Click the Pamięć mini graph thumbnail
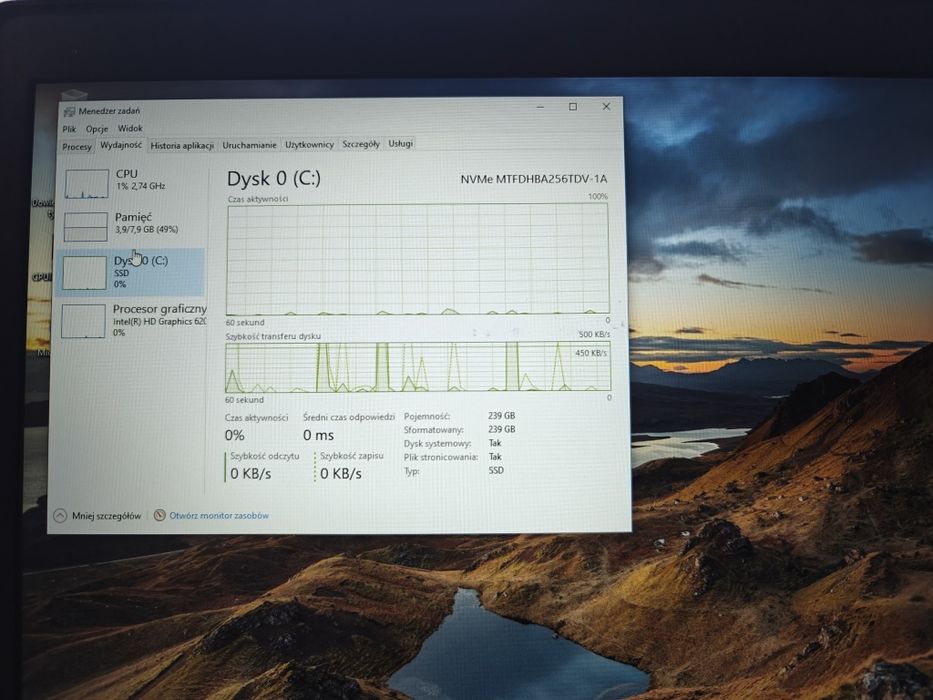 [x=86, y=227]
